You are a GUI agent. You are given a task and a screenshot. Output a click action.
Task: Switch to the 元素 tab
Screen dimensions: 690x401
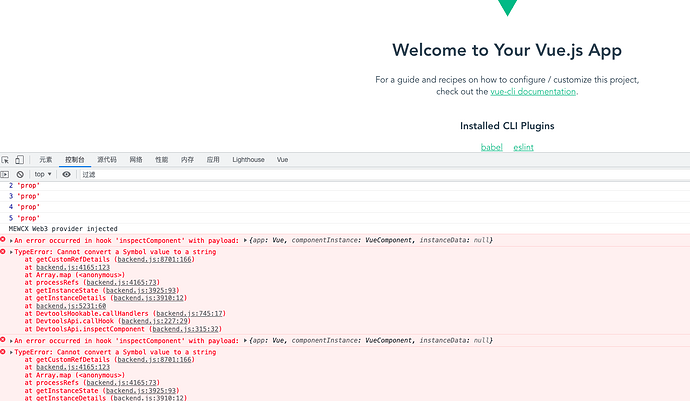(x=45, y=160)
